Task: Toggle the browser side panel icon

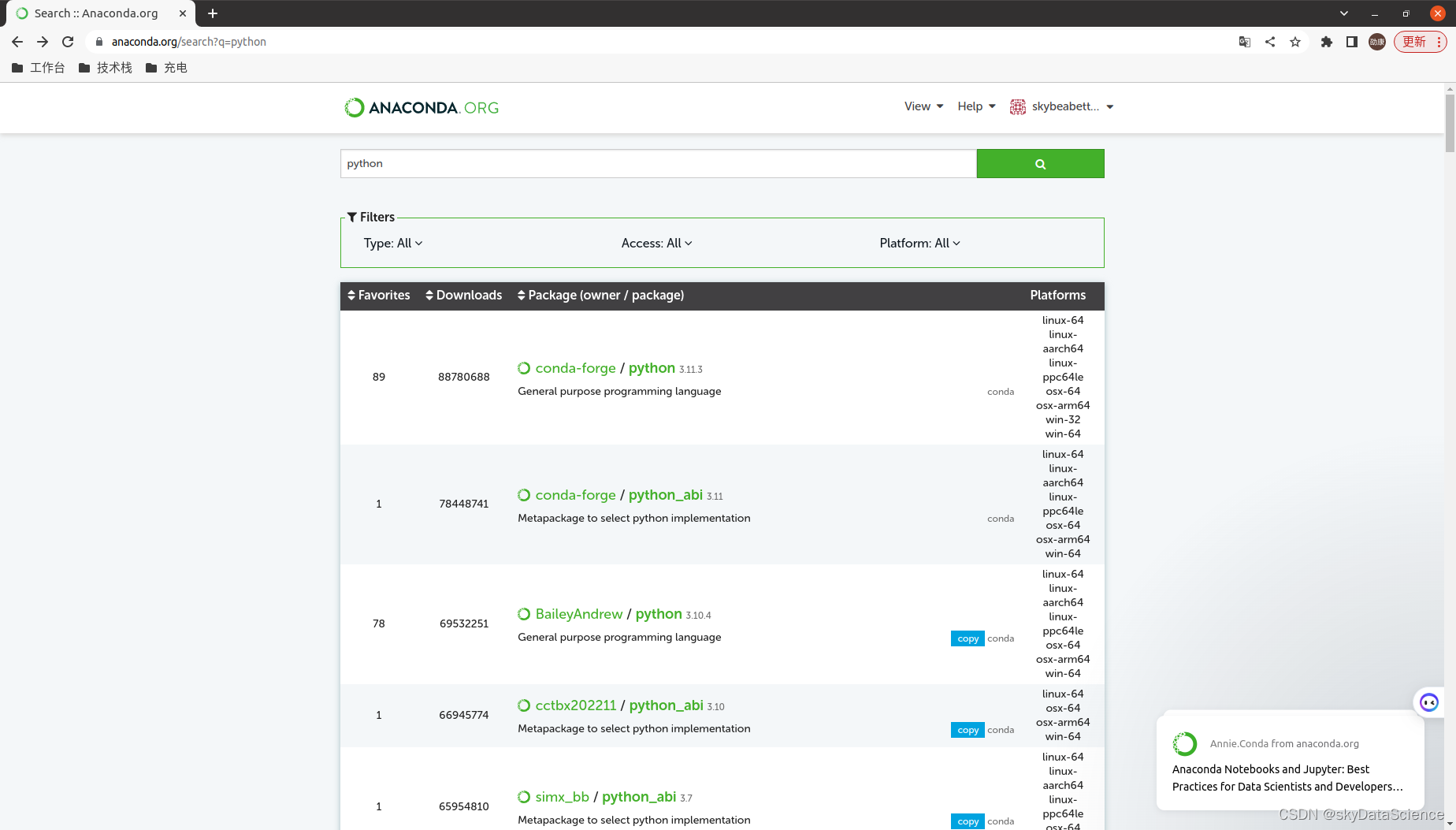Action: (x=1352, y=42)
